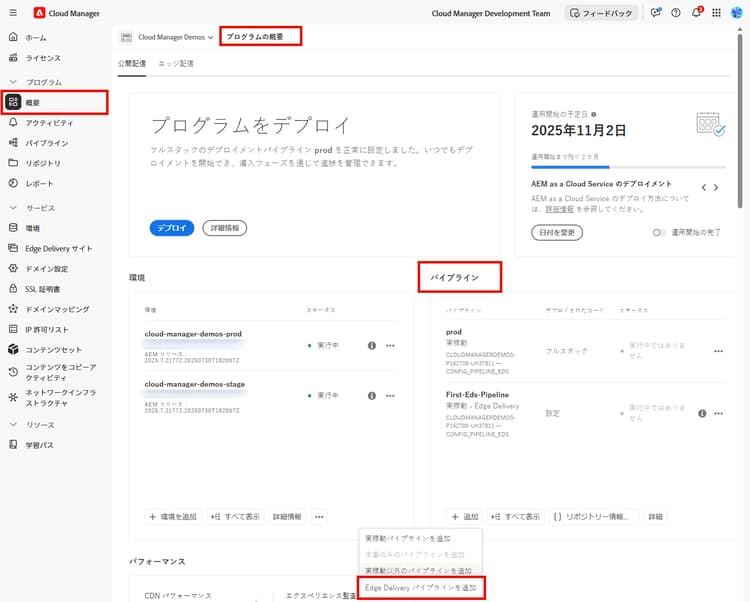Open more actions for First-Eds-Pipeline
Viewport: 750px width, 602px height.
(718, 413)
